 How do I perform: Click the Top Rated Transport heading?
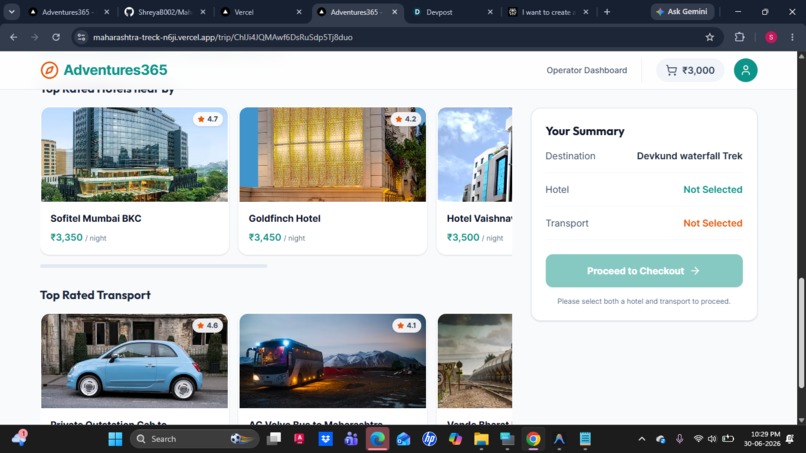[x=96, y=295]
